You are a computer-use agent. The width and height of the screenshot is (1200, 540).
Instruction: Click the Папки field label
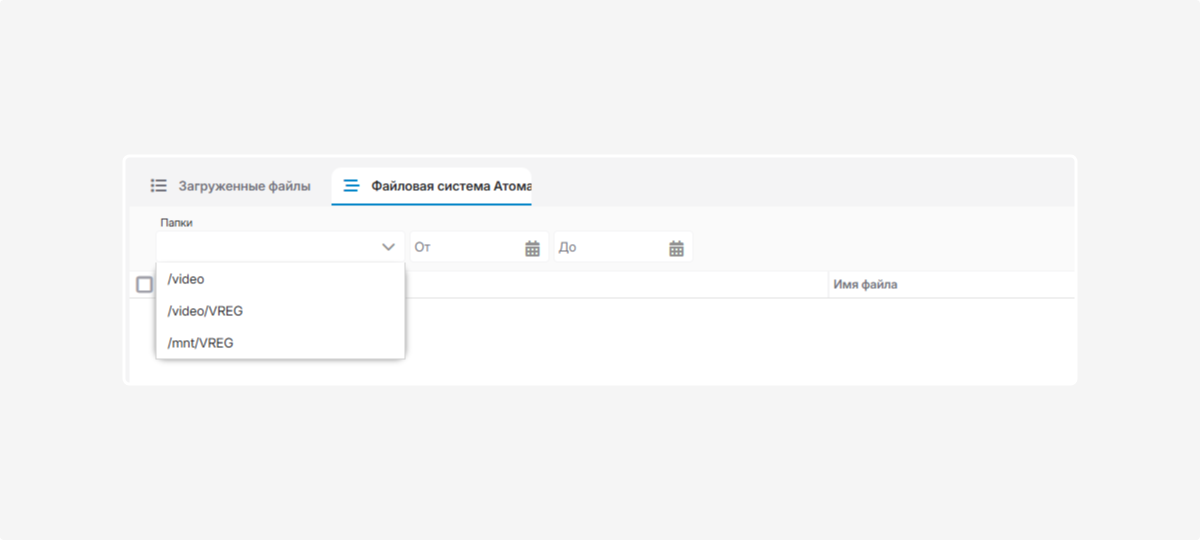pos(176,223)
